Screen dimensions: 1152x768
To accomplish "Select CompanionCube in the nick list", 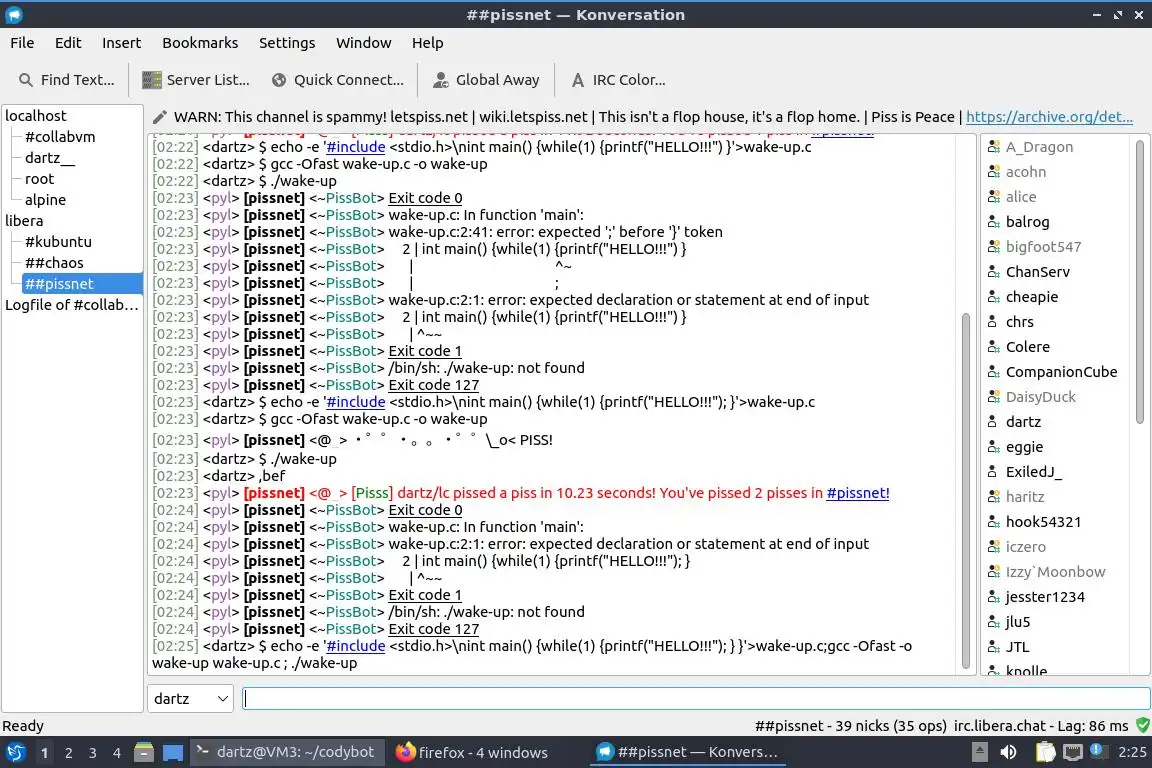I will [1062, 372].
